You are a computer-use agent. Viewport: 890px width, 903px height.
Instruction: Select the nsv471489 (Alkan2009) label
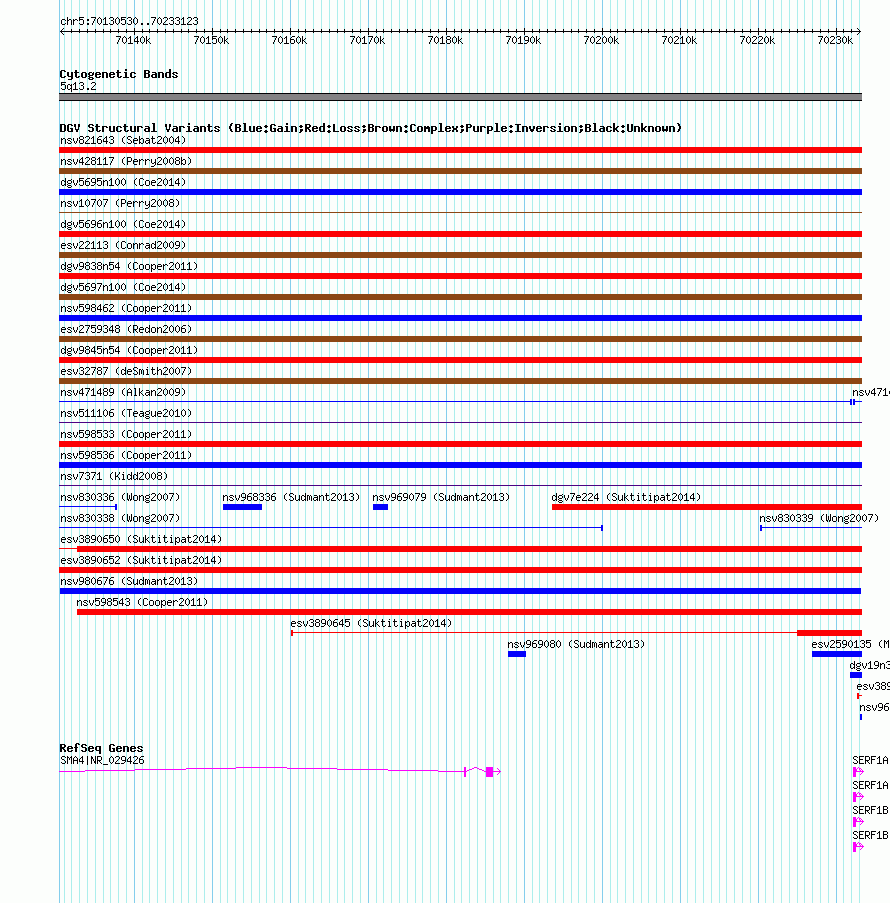(123, 392)
